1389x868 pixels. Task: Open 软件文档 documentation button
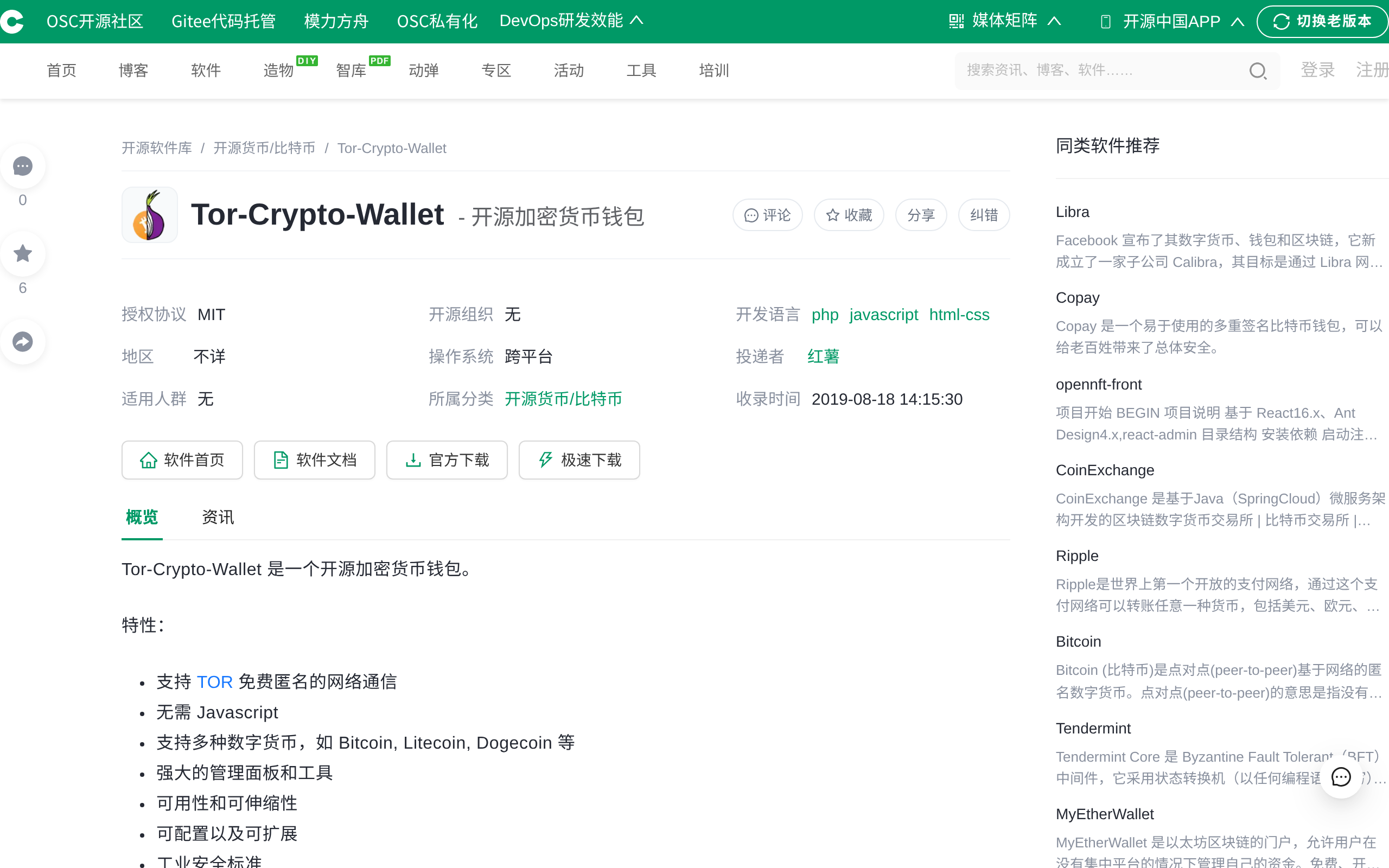click(x=315, y=460)
